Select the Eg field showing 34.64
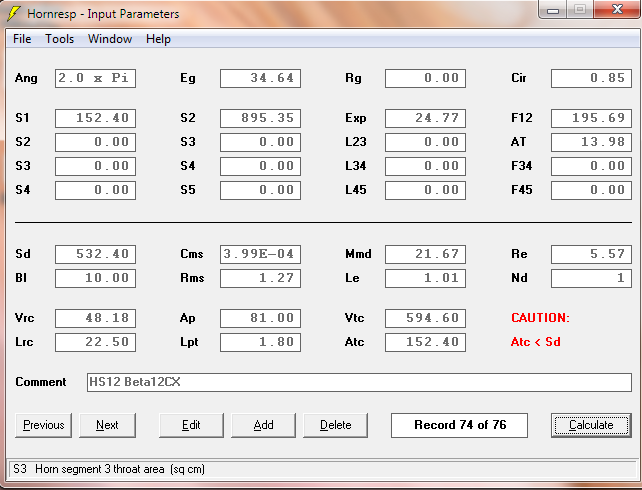The image size is (642, 490). tap(260, 78)
